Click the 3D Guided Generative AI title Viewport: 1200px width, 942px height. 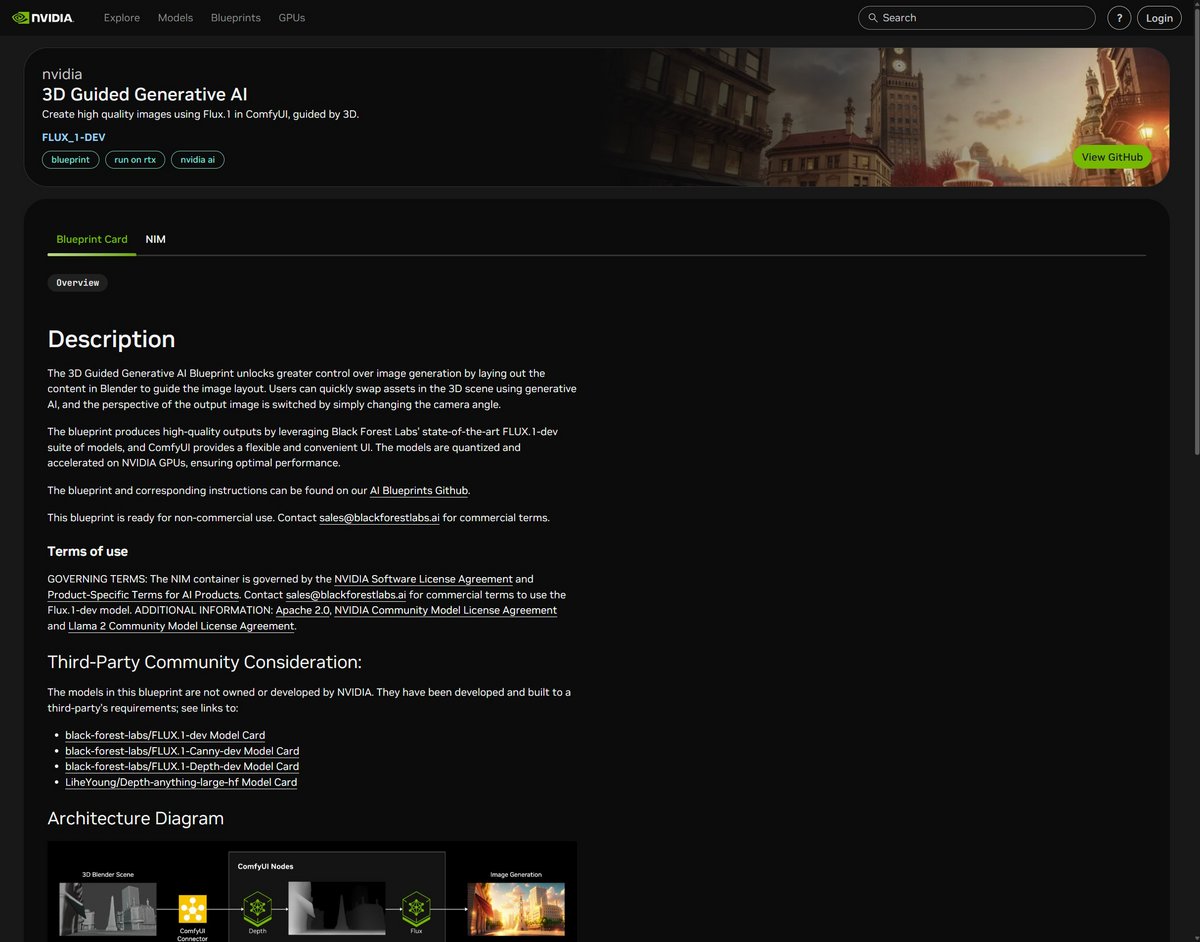tap(145, 95)
